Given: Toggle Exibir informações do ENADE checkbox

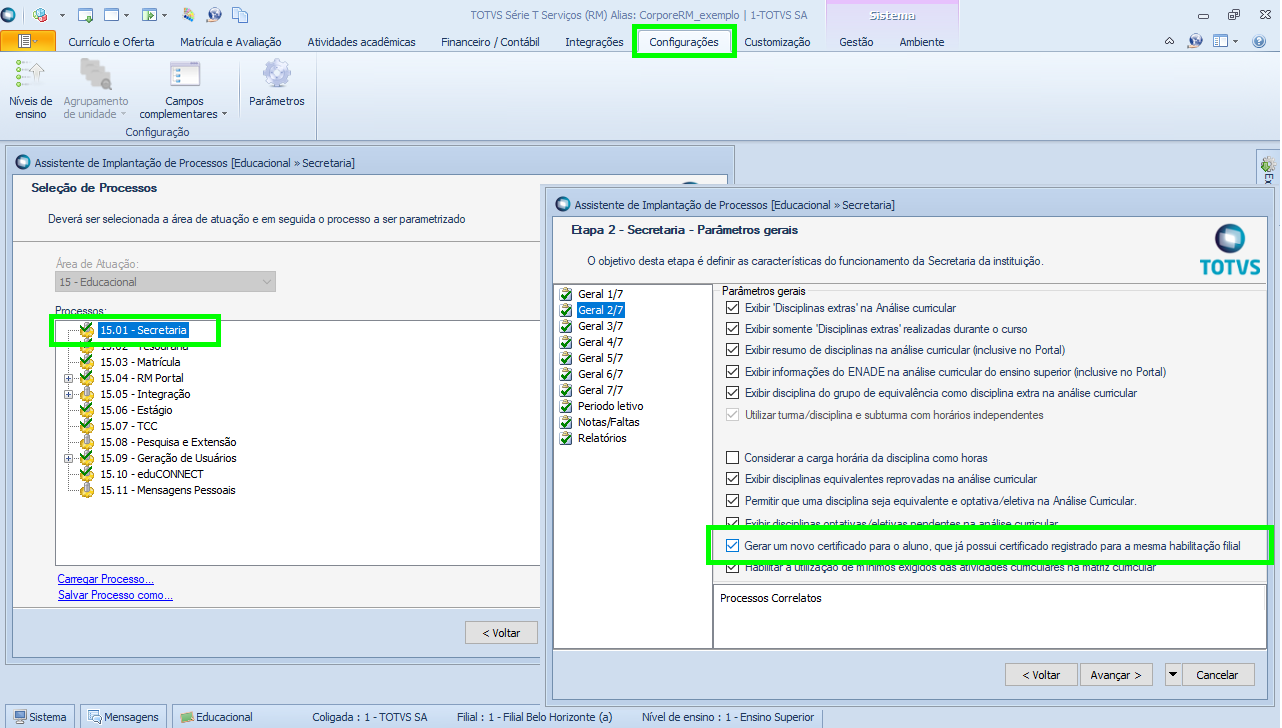Looking at the screenshot, I should click(x=733, y=372).
